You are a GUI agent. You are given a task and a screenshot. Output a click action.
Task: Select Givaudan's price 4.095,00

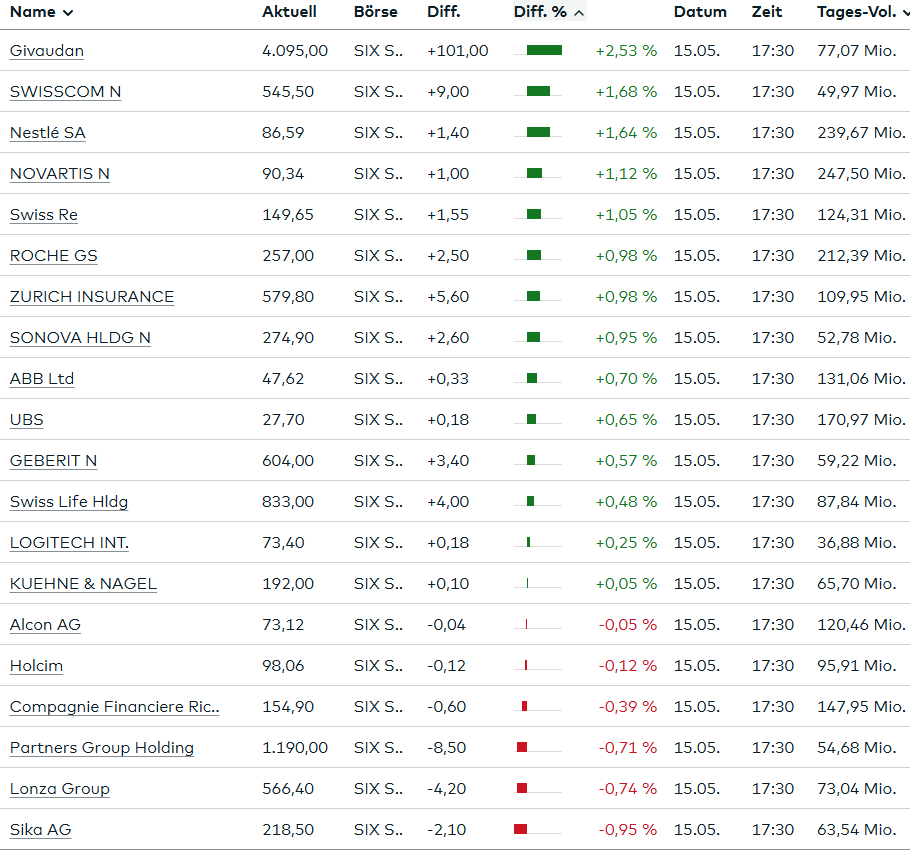295,51
